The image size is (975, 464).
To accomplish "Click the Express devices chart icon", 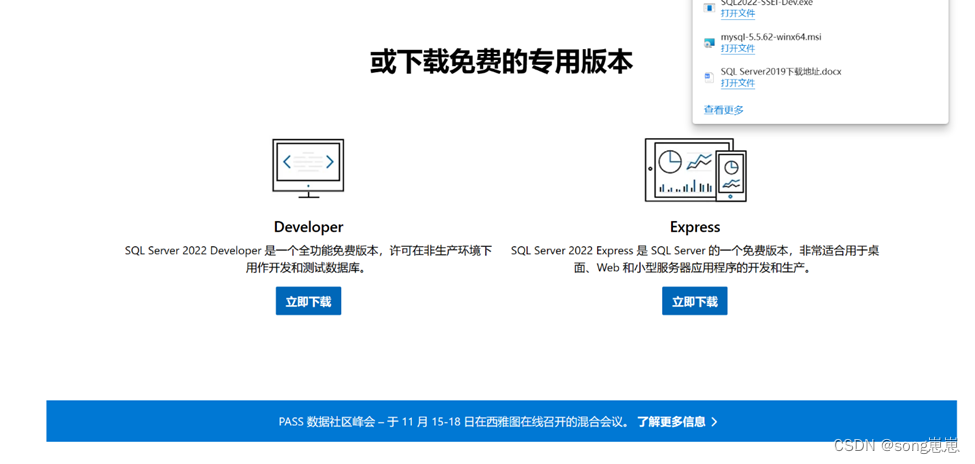I will coord(695,170).
